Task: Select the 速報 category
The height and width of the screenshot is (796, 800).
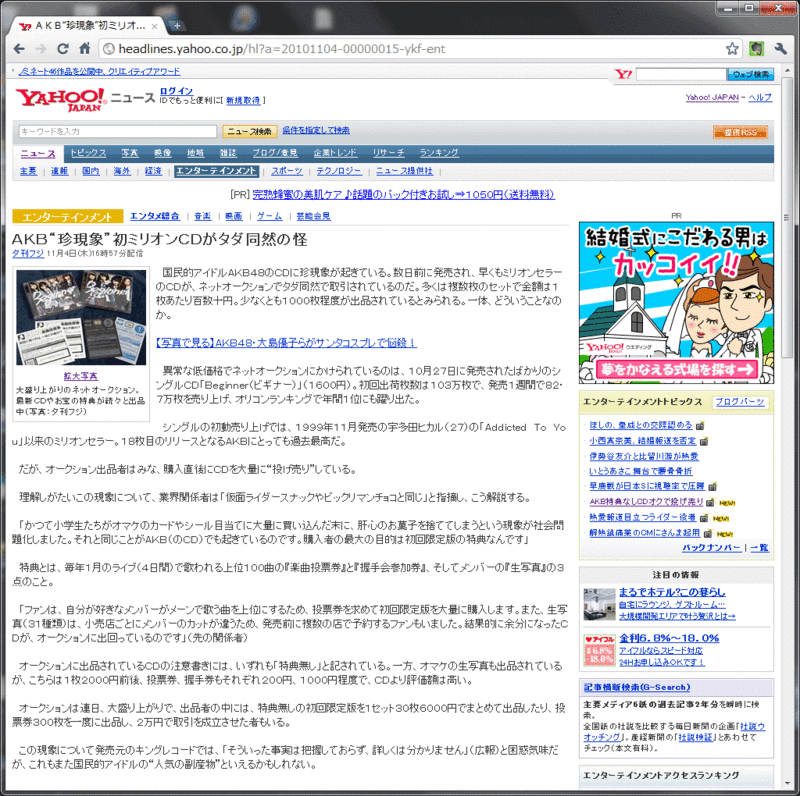Action: [59, 171]
